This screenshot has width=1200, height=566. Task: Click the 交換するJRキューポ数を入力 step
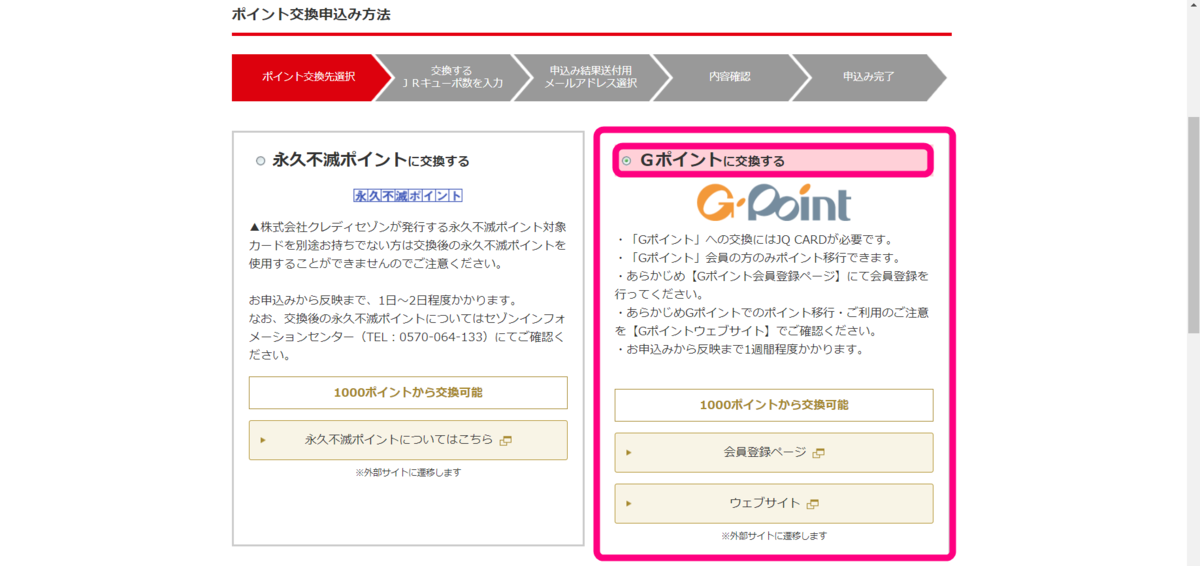click(451, 77)
